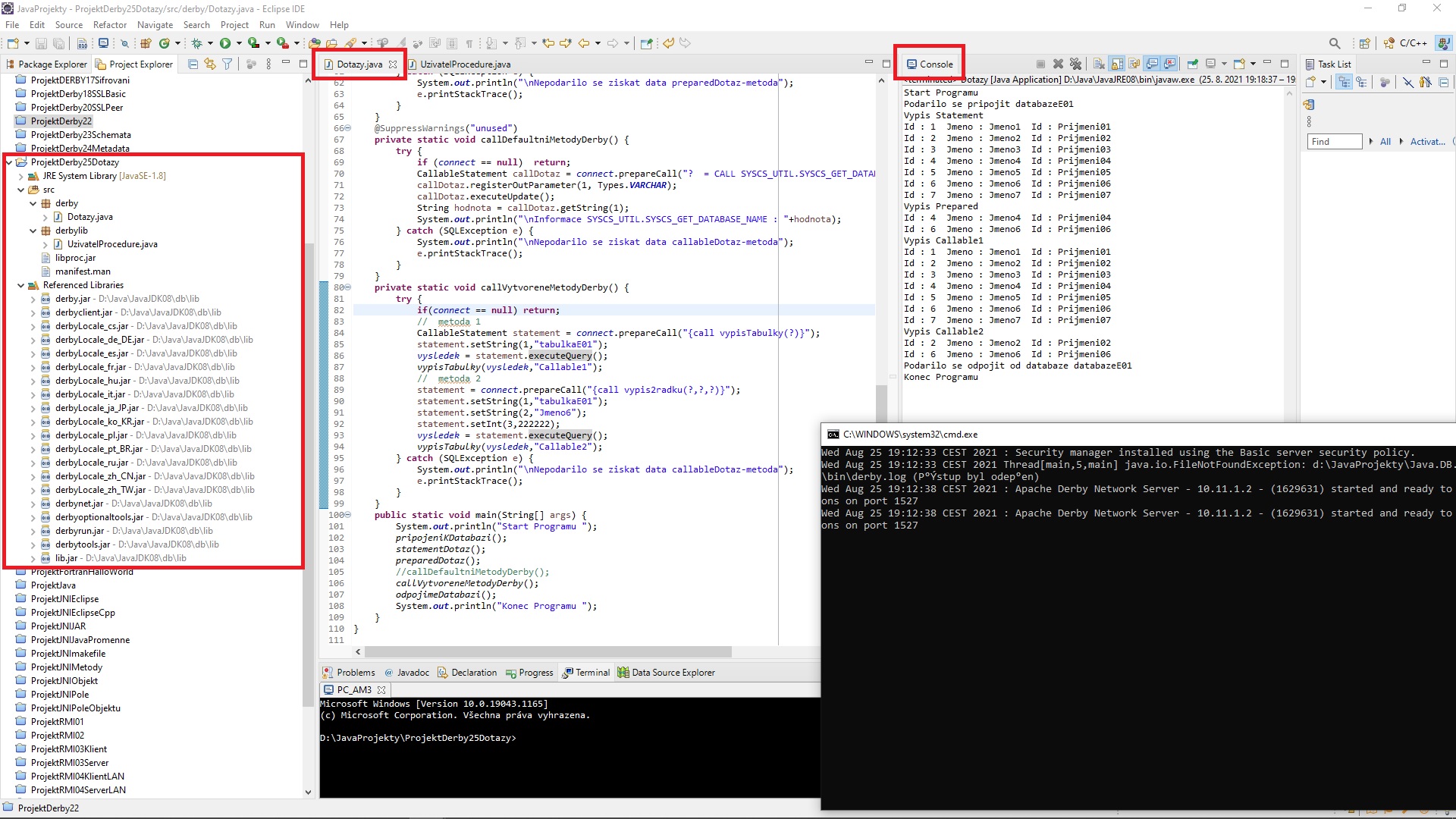Viewport: 1456px width, 819px height.
Task: Open the Problems view tab
Action: pos(348,673)
